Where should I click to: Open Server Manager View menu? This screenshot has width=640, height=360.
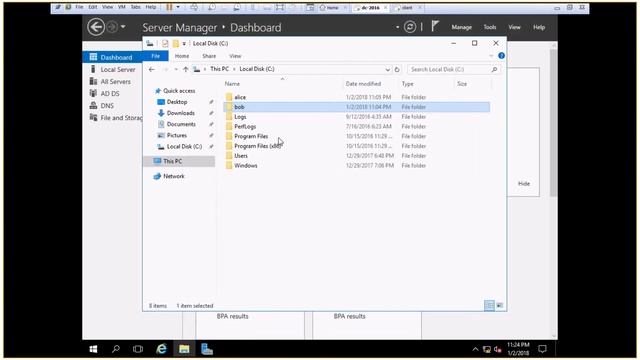514,27
